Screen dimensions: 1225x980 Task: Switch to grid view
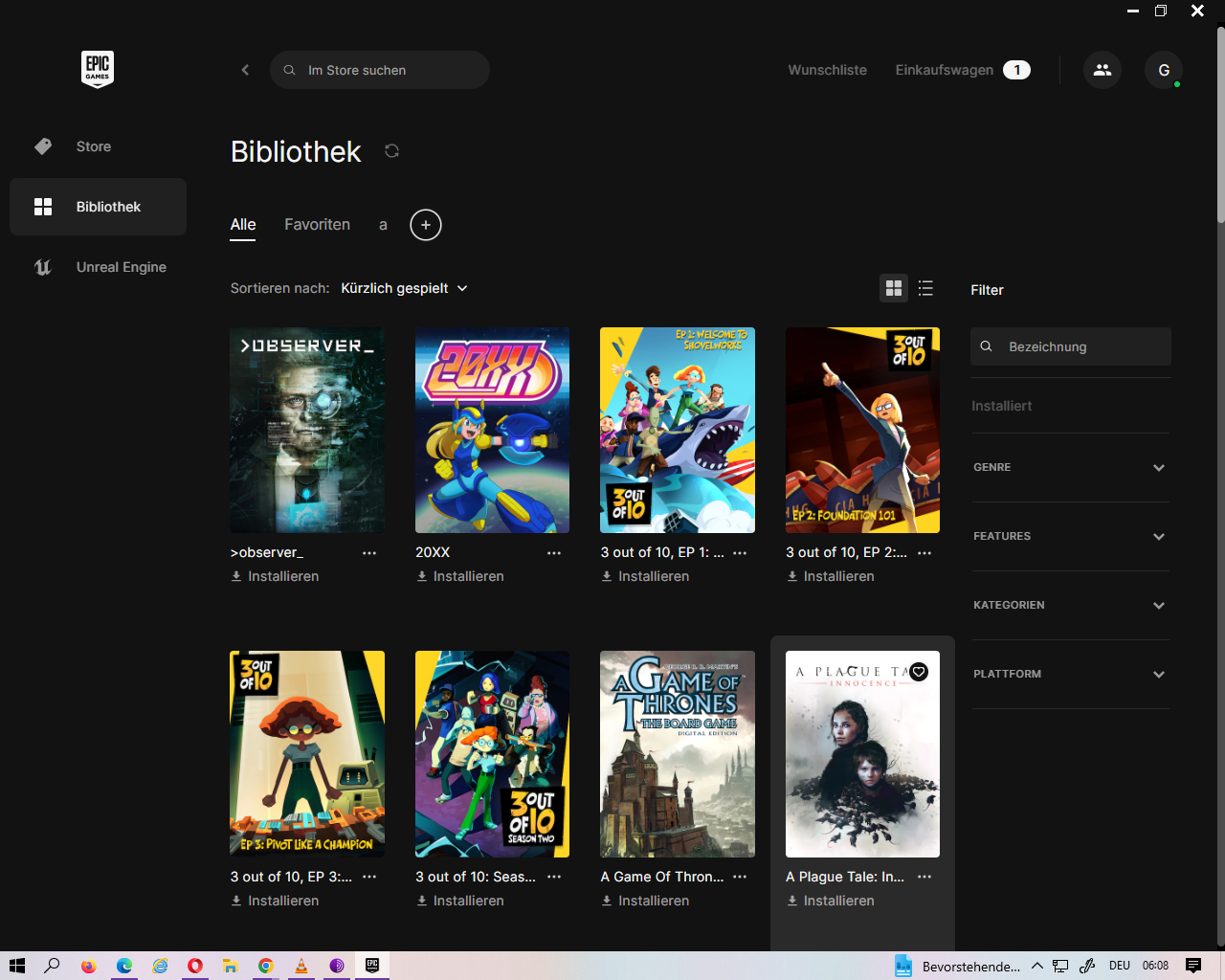pos(894,288)
